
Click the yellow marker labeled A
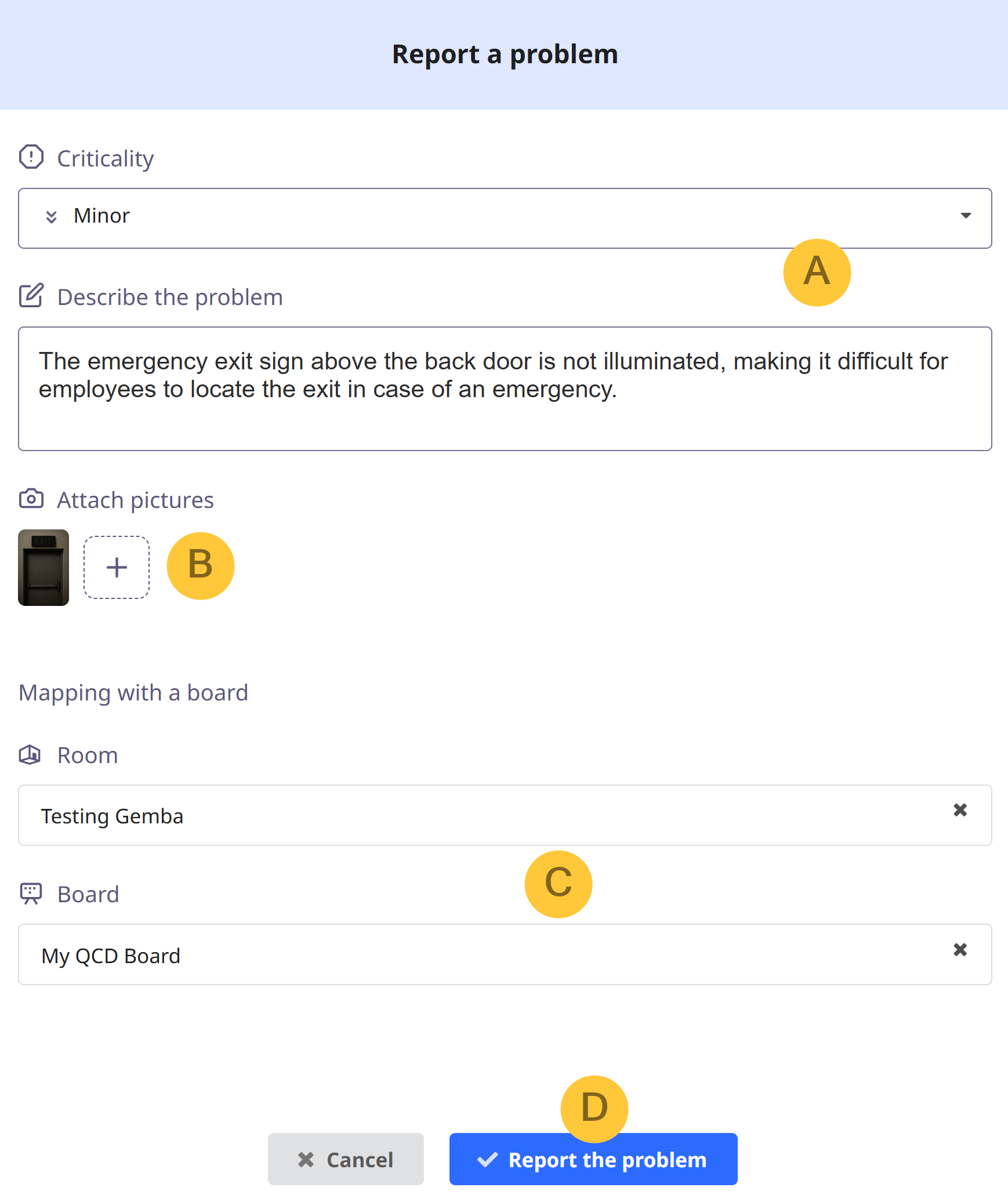click(x=817, y=273)
